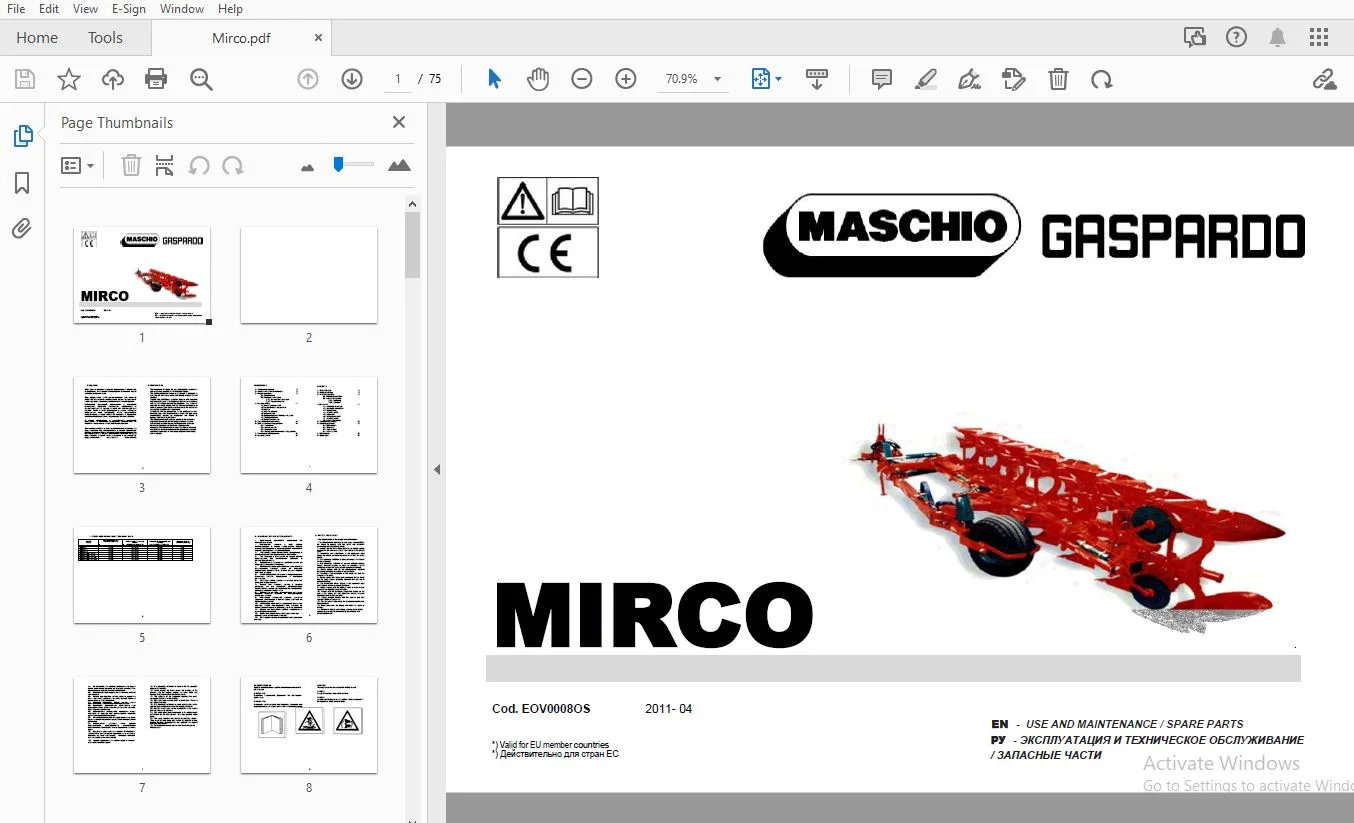1354x823 pixels.
Task: Close the Mirco.pdf tab
Action: pos(319,38)
